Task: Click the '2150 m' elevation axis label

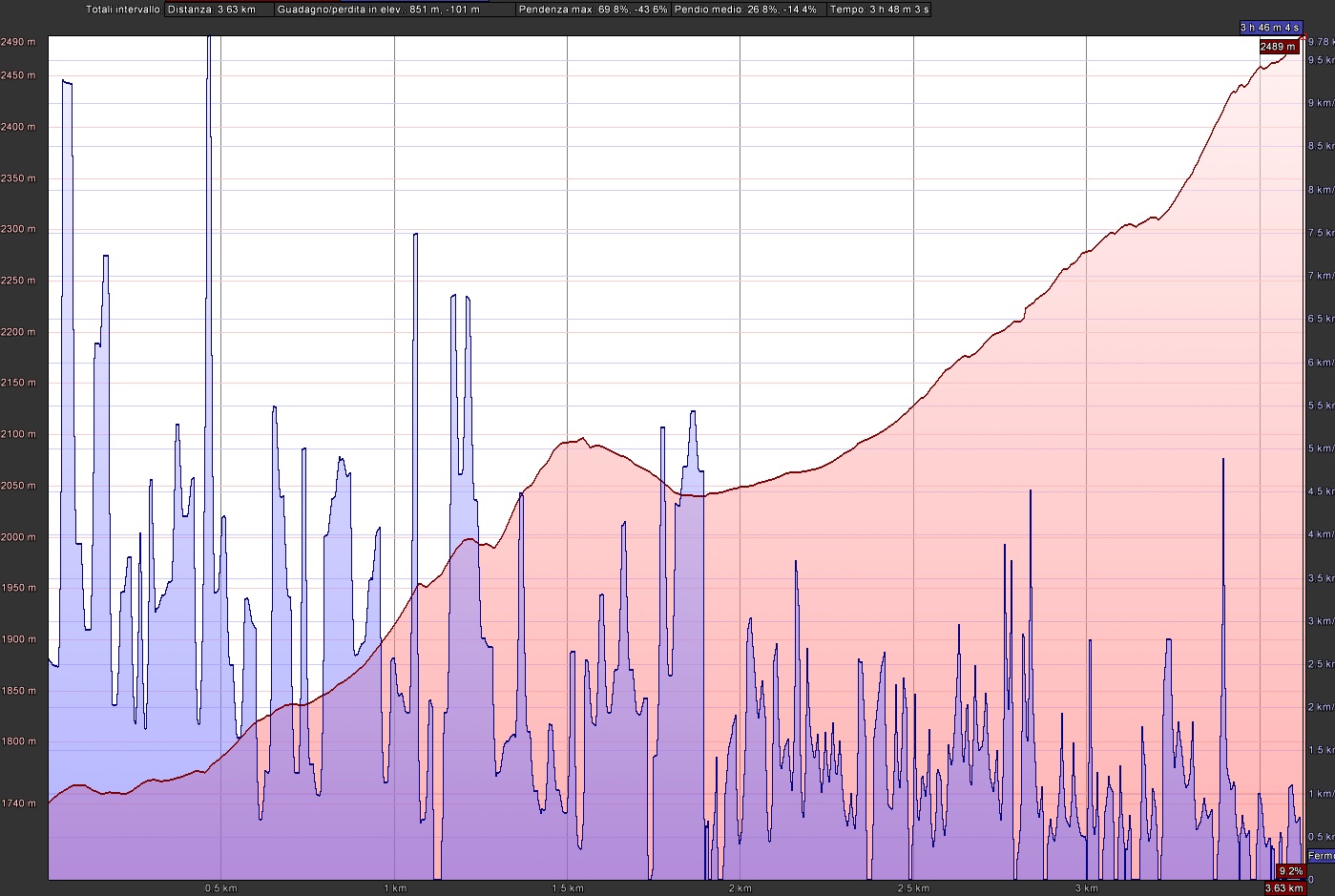Action: 18,383
